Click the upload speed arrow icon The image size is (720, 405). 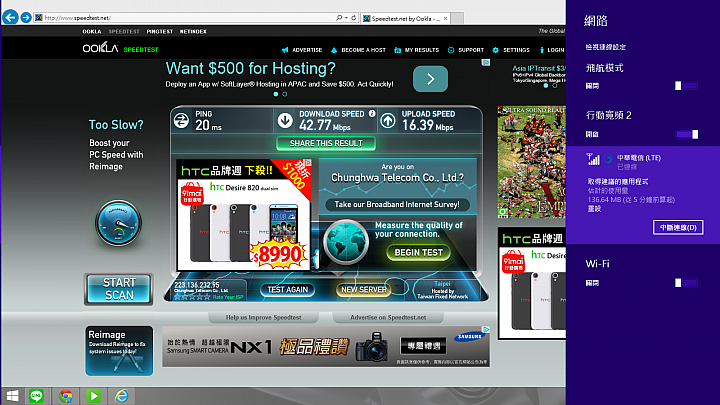click(x=388, y=121)
